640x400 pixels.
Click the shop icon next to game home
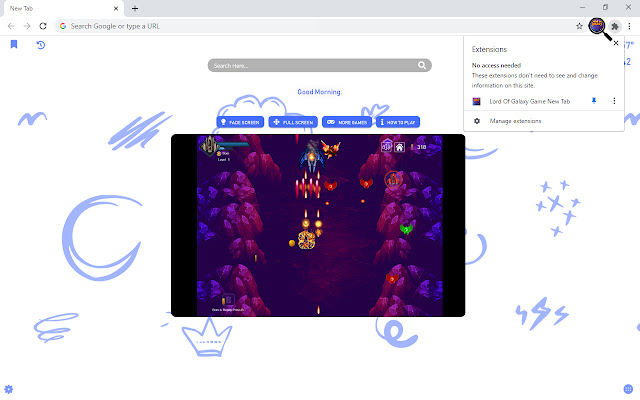click(387, 146)
